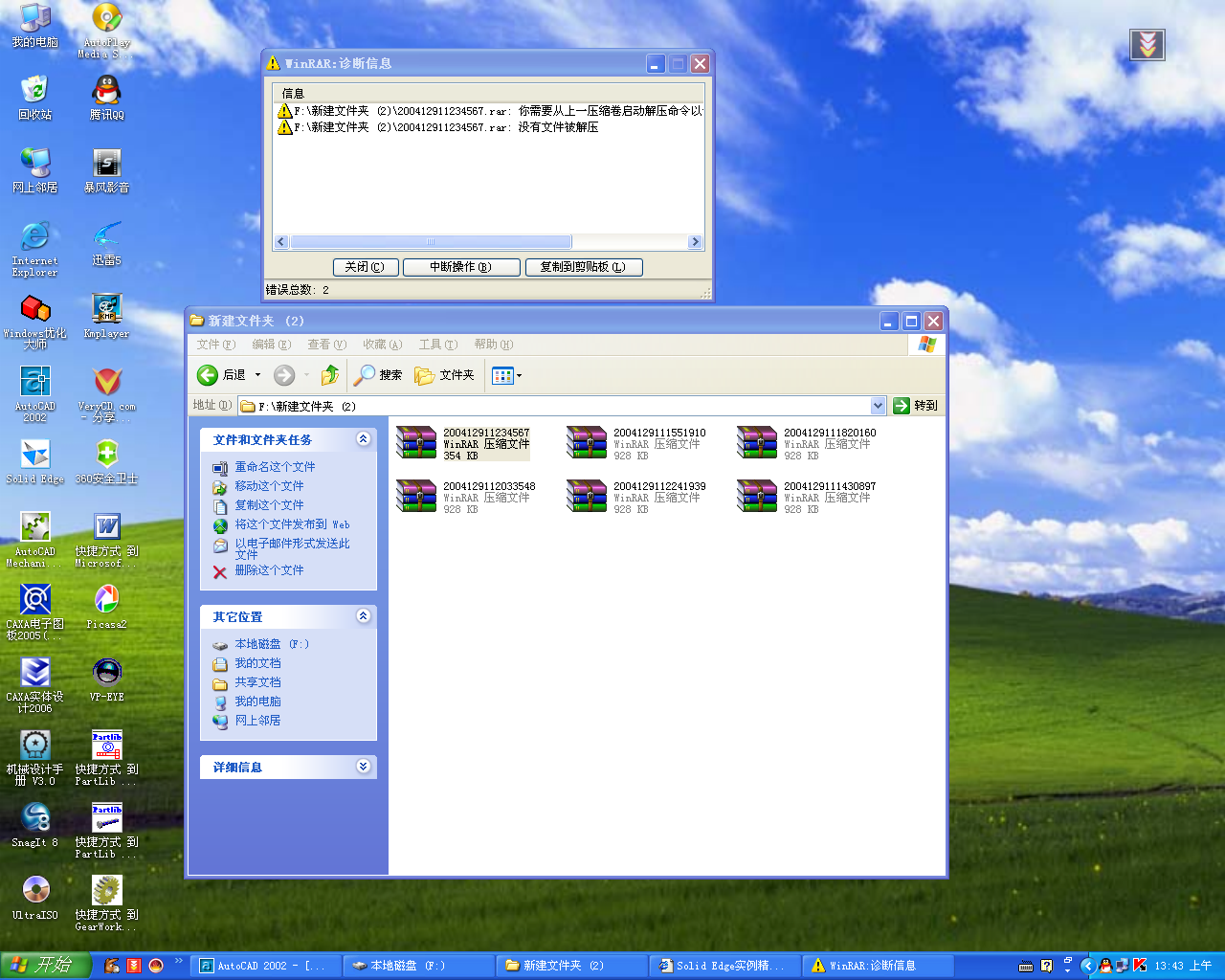Select archive 2004129112241939 file
Viewport: 1225px width, 980px height.
click(x=636, y=497)
